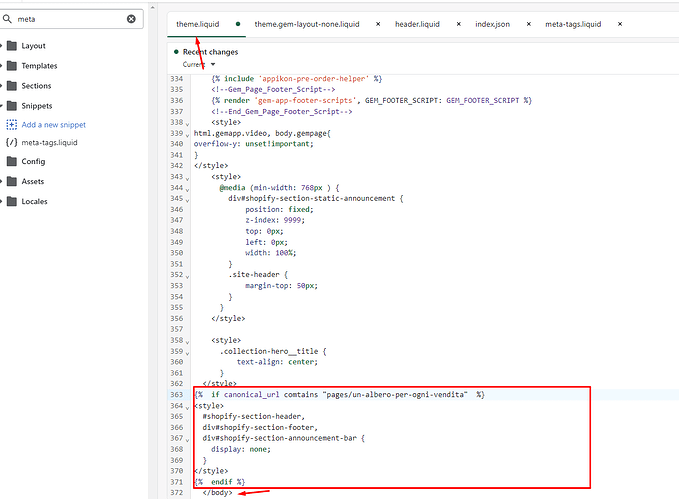Switch to the header.liquid tab
The height and width of the screenshot is (499, 679).
(x=417, y=24)
